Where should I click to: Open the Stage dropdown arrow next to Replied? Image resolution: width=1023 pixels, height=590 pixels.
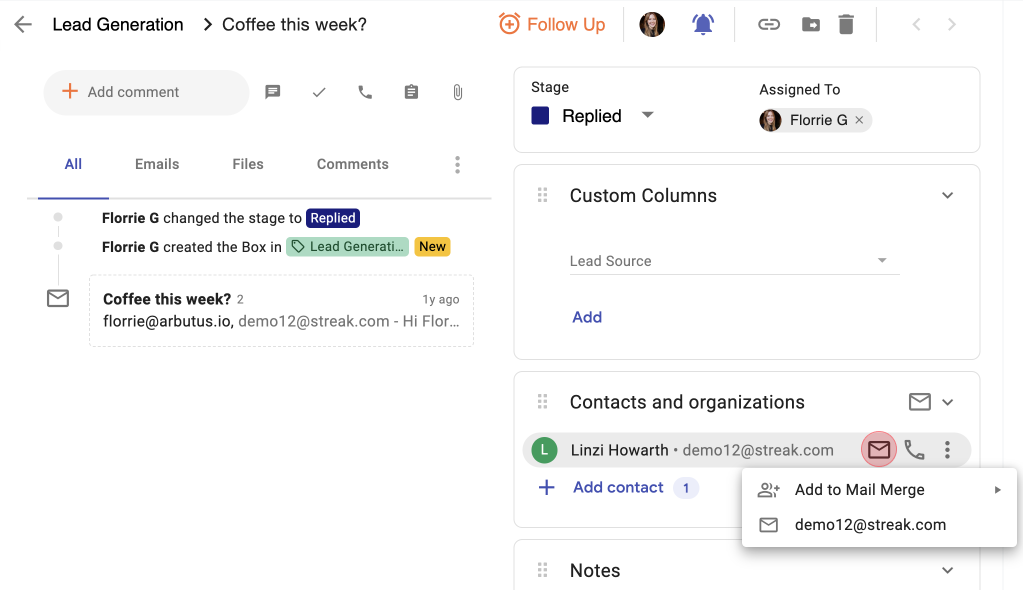pos(647,115)
